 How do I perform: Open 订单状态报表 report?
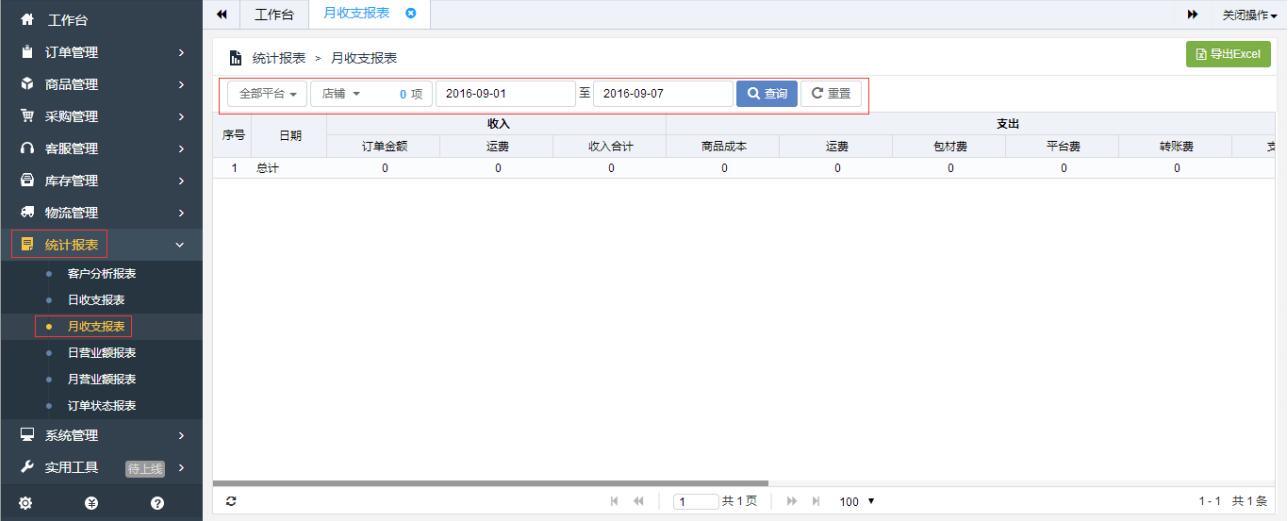(x=101, y=405)
